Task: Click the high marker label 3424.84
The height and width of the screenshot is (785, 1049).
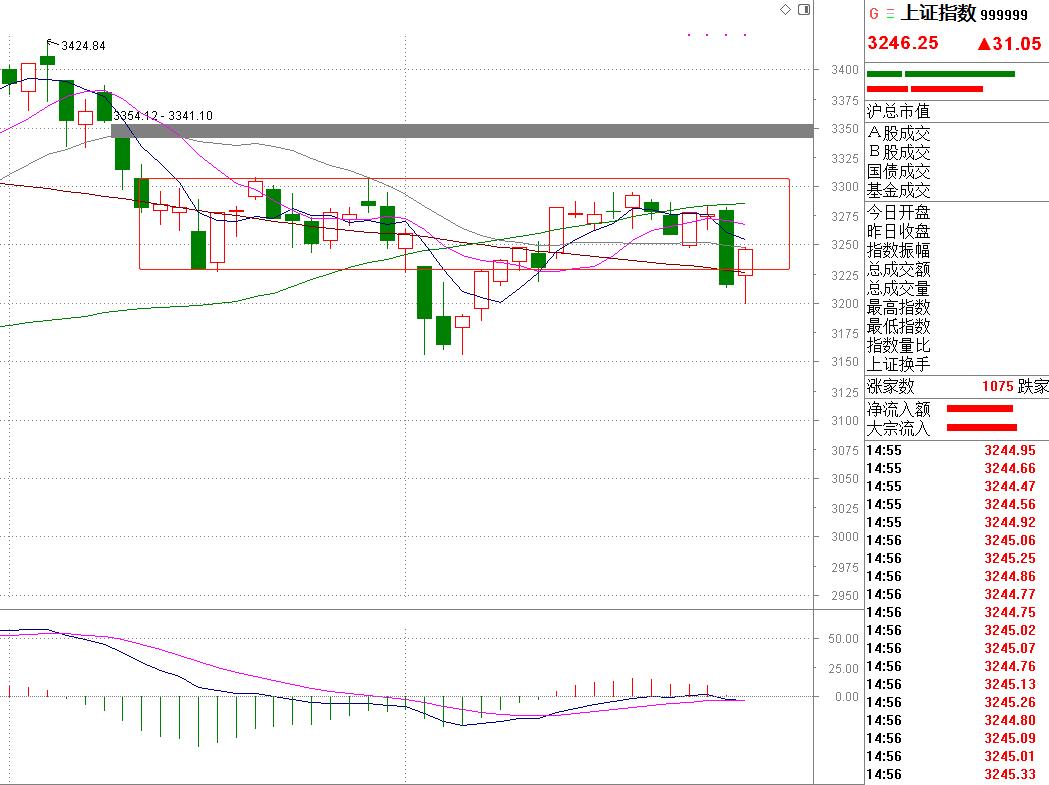Action: [x=83, y=46]
